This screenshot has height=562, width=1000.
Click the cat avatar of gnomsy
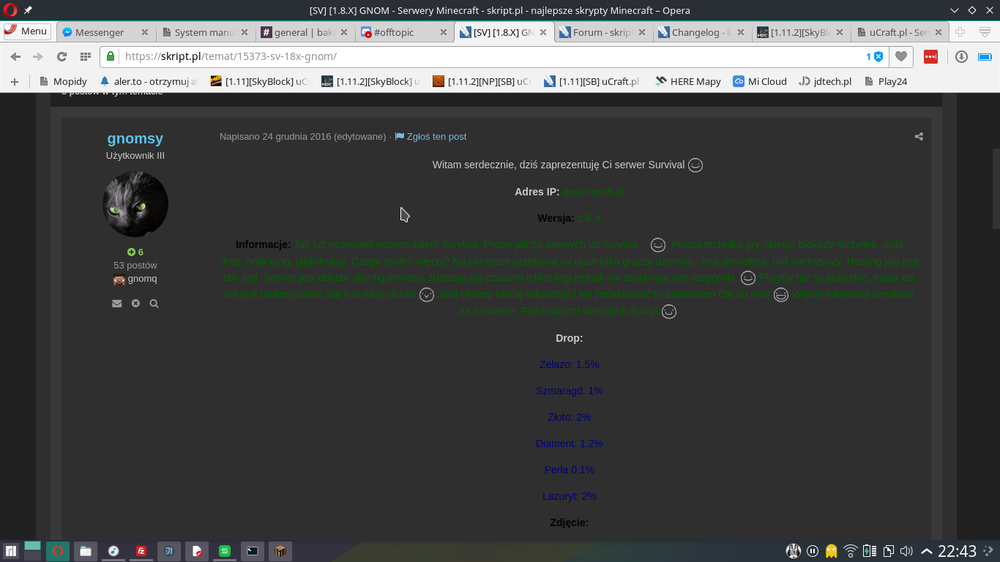(135, 204)
